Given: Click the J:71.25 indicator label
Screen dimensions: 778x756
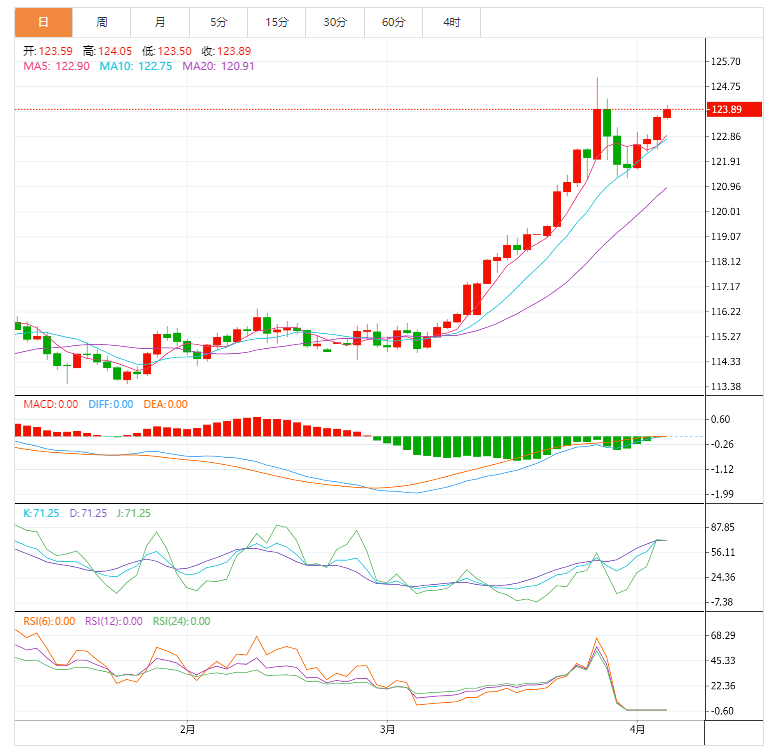Looking at the screenshot, I should click(x=133, y=513).
